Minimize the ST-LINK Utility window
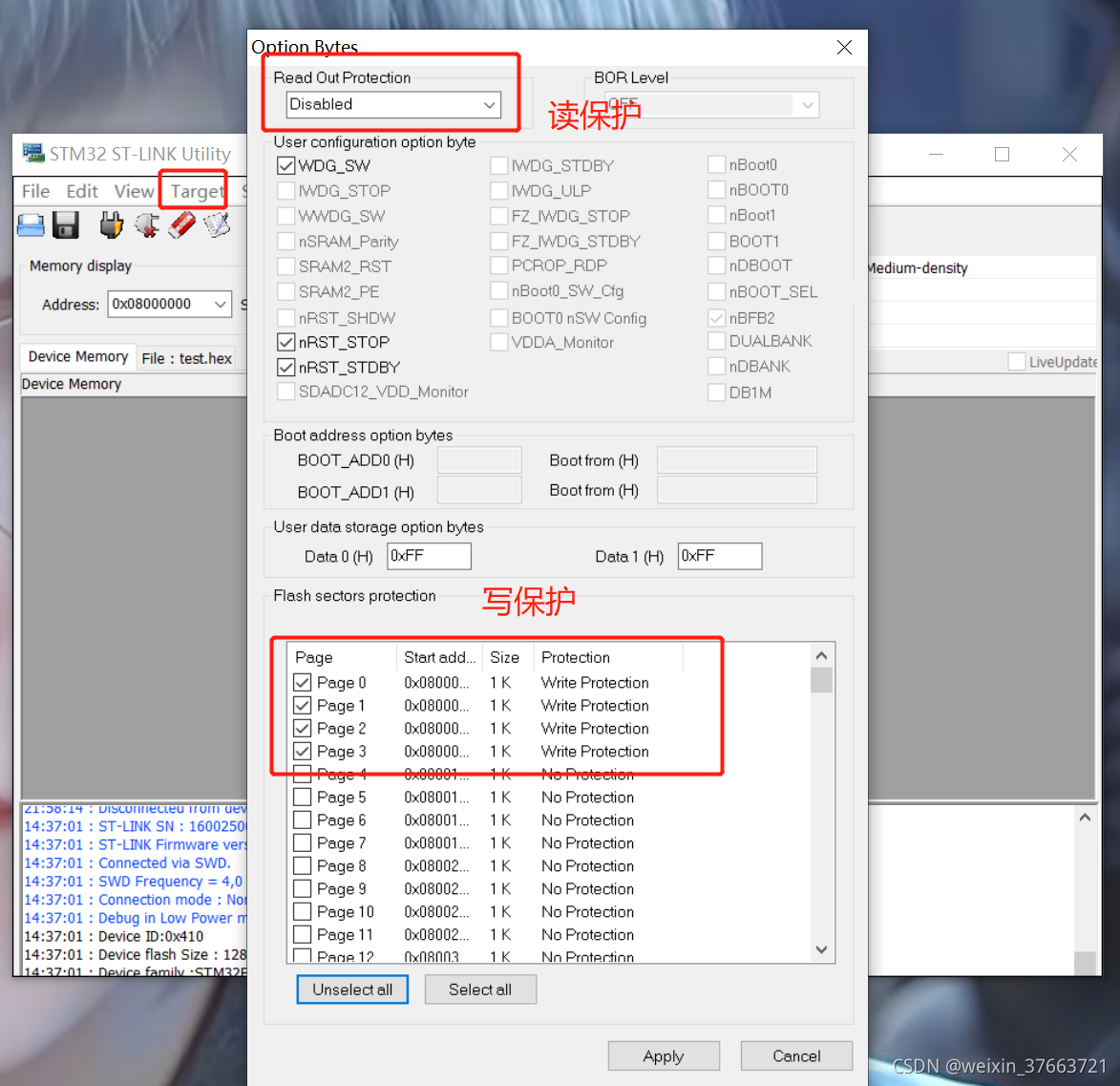The height and width of the screenshot is (1086, 1120). (936, 155)
